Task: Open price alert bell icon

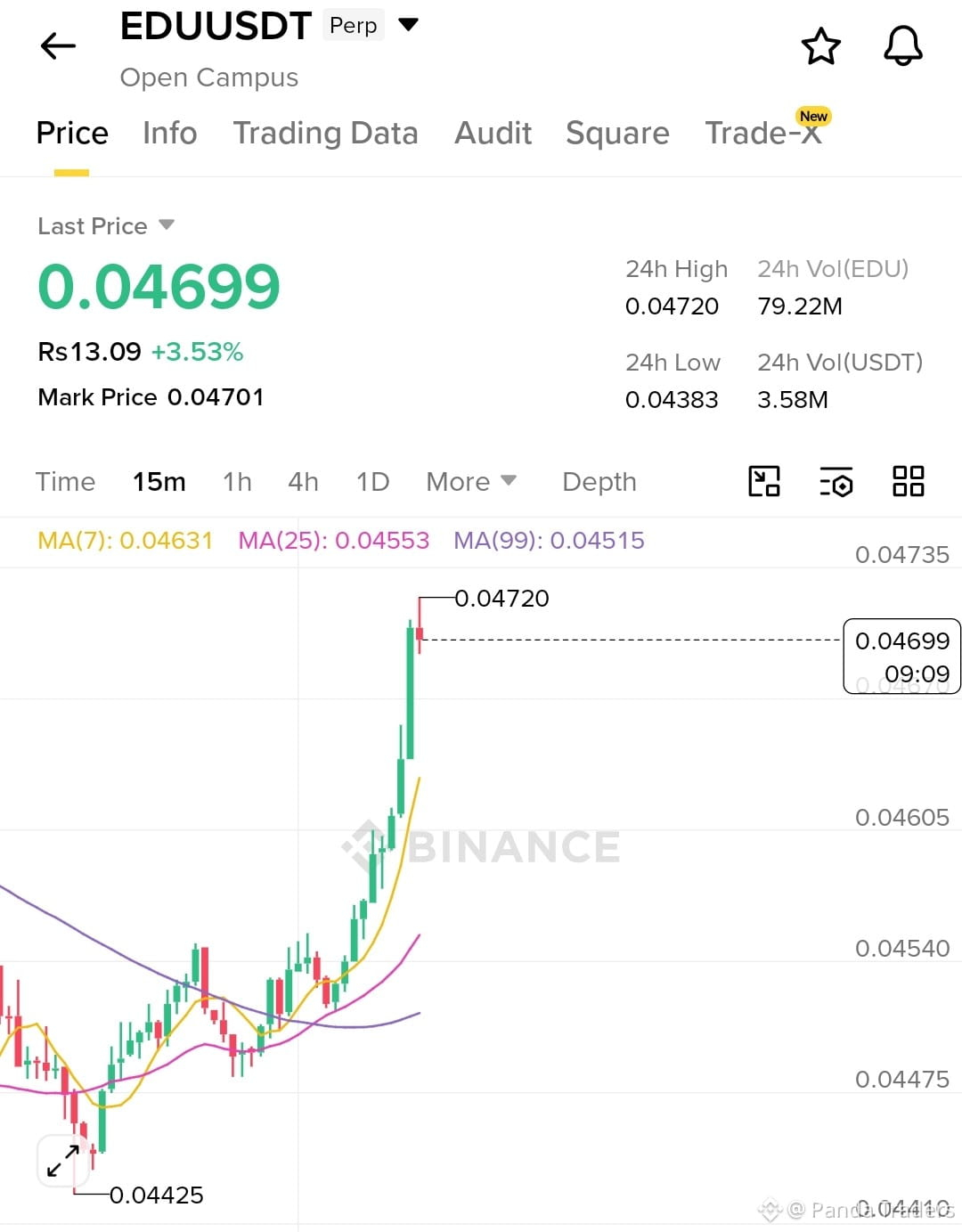Action: [902, 46]
